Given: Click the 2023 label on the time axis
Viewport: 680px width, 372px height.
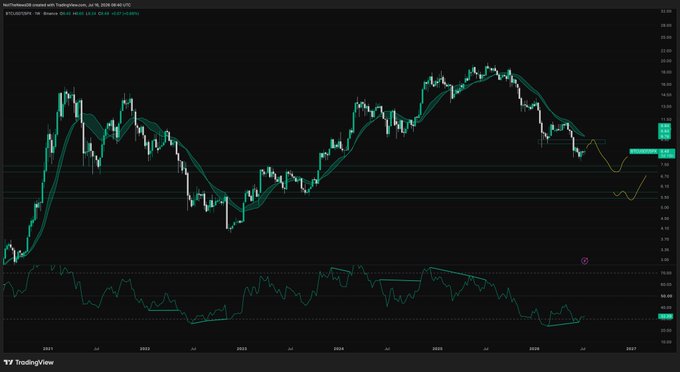Looking at the screenshot, I should click(242, 348).
